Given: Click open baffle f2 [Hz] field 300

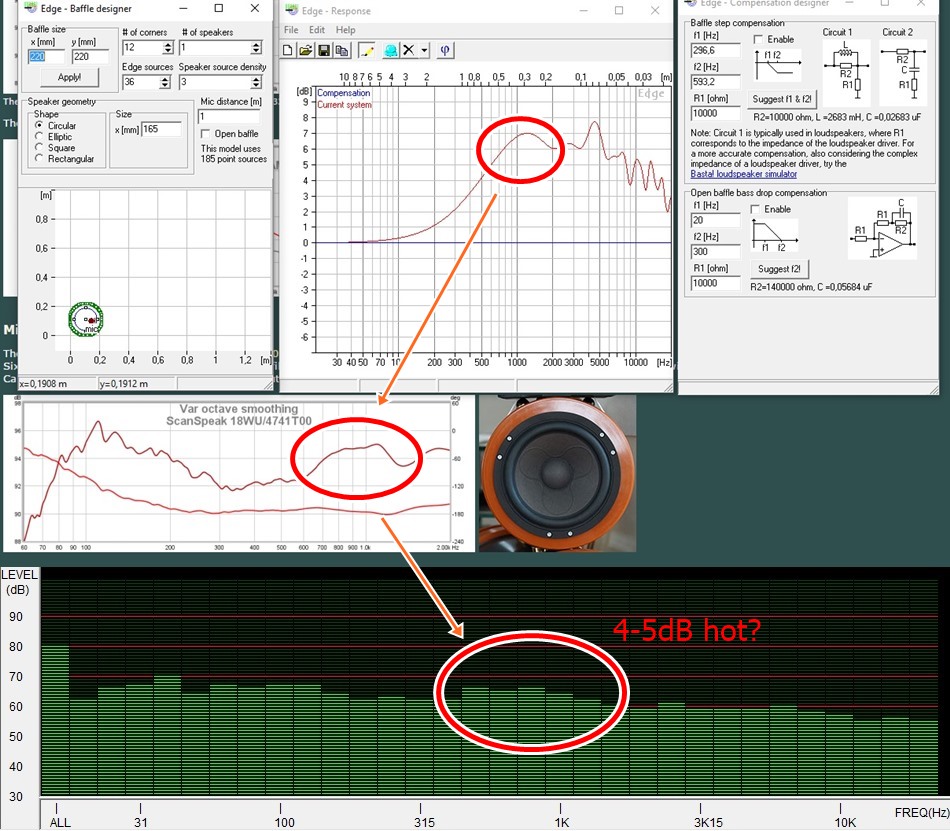Looking at the screenshot, I should (716, 251).
